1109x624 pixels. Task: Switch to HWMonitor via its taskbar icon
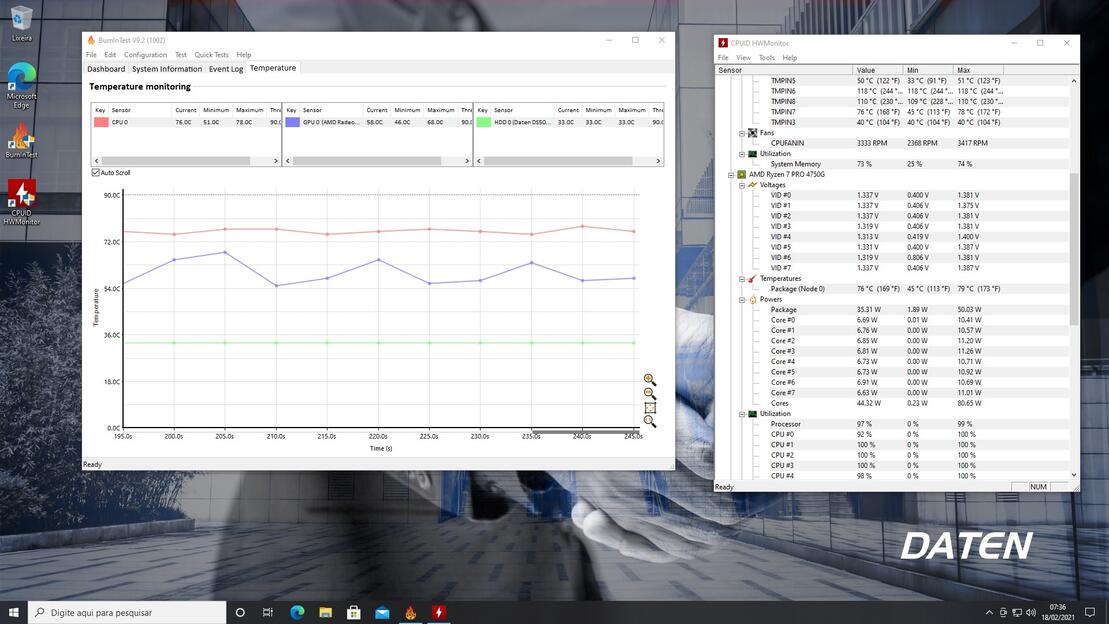click(439, 612)
